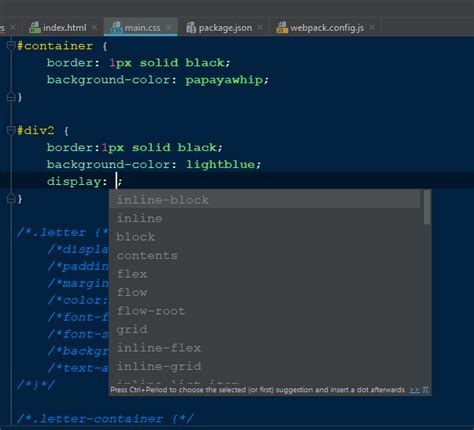Click the fold end marker of #container

coord(11,97)
